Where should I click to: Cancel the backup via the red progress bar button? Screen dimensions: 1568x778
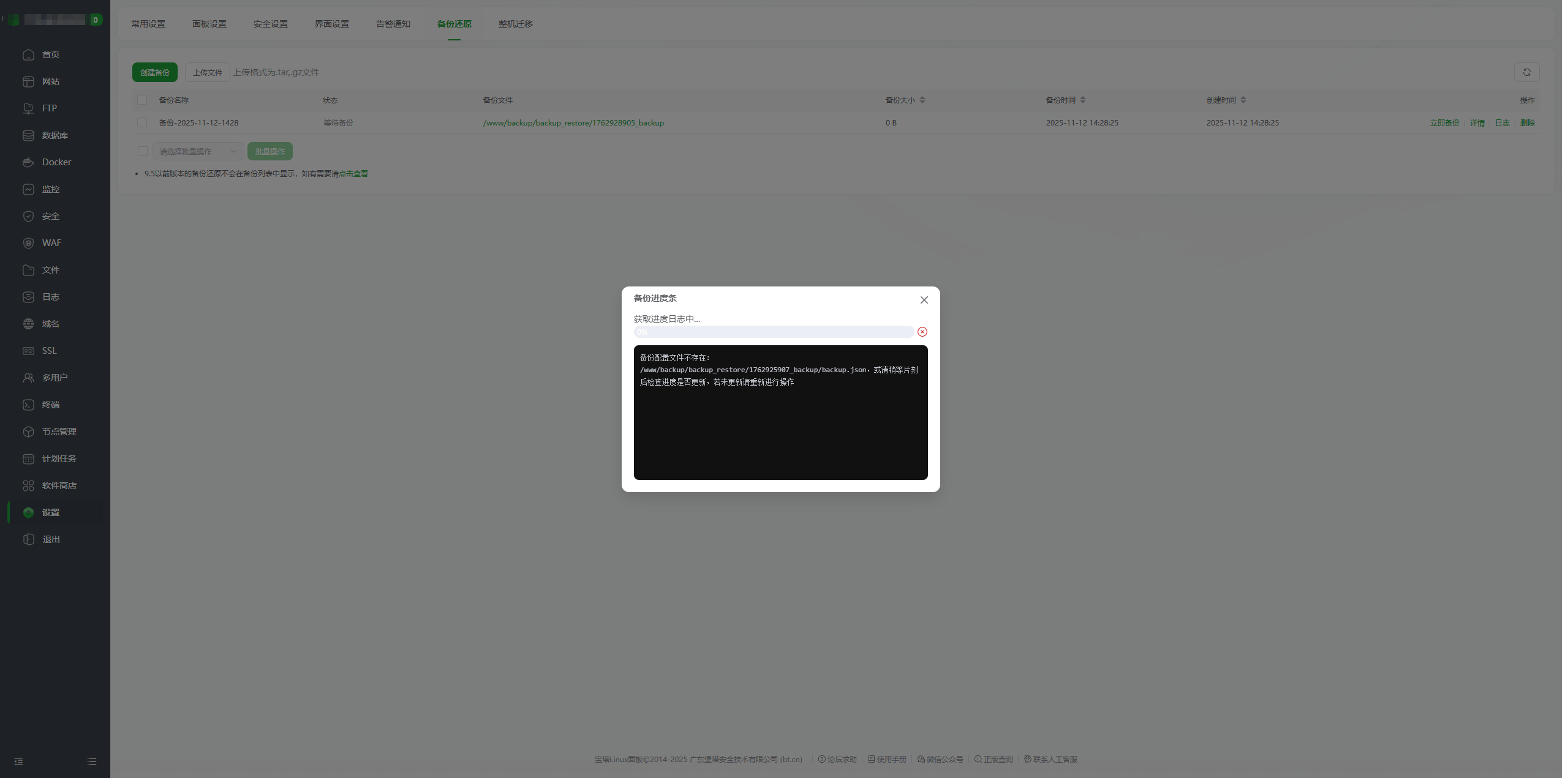pyautogui.click(x=923, y=331)
